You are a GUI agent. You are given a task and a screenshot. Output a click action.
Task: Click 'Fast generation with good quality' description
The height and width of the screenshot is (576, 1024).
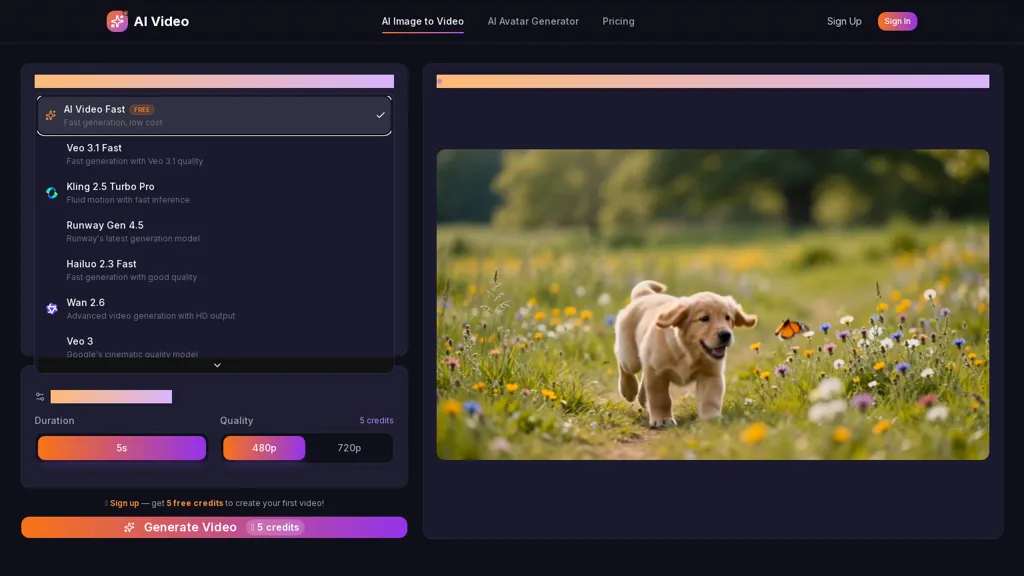pos(132,278)
